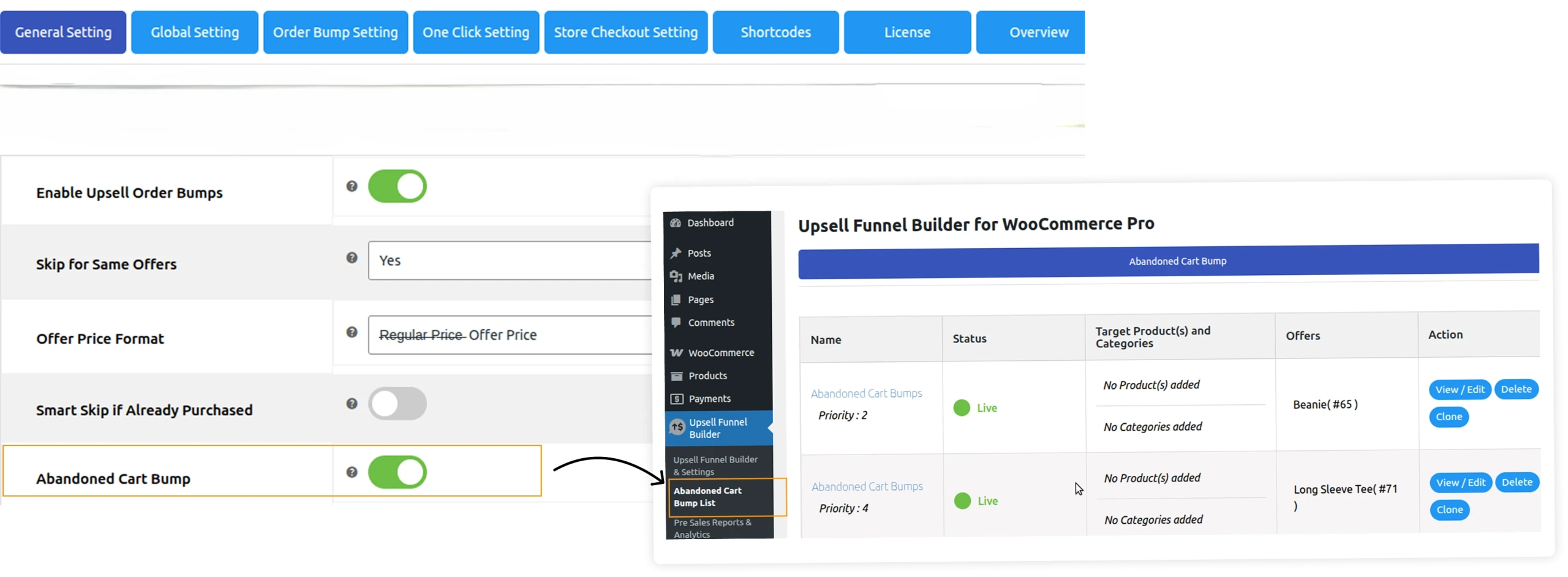Image resolution: width=1568 pixels, height=577 pixels.
Task: Select Upsell Funnel Builder menu item
Action: (x=718, y=428)
